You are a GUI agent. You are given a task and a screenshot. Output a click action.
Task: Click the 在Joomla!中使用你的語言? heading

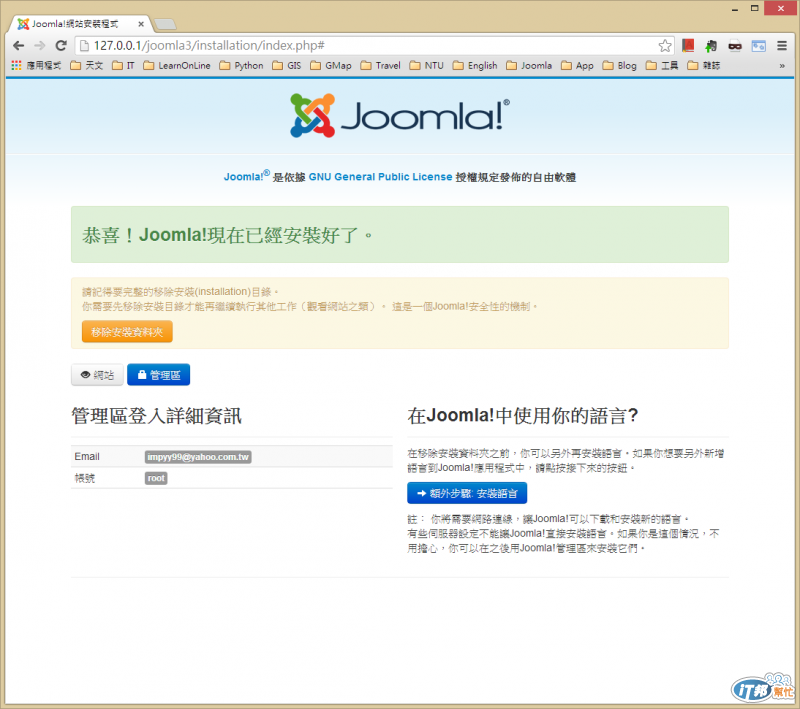click(x=522, y=416)
